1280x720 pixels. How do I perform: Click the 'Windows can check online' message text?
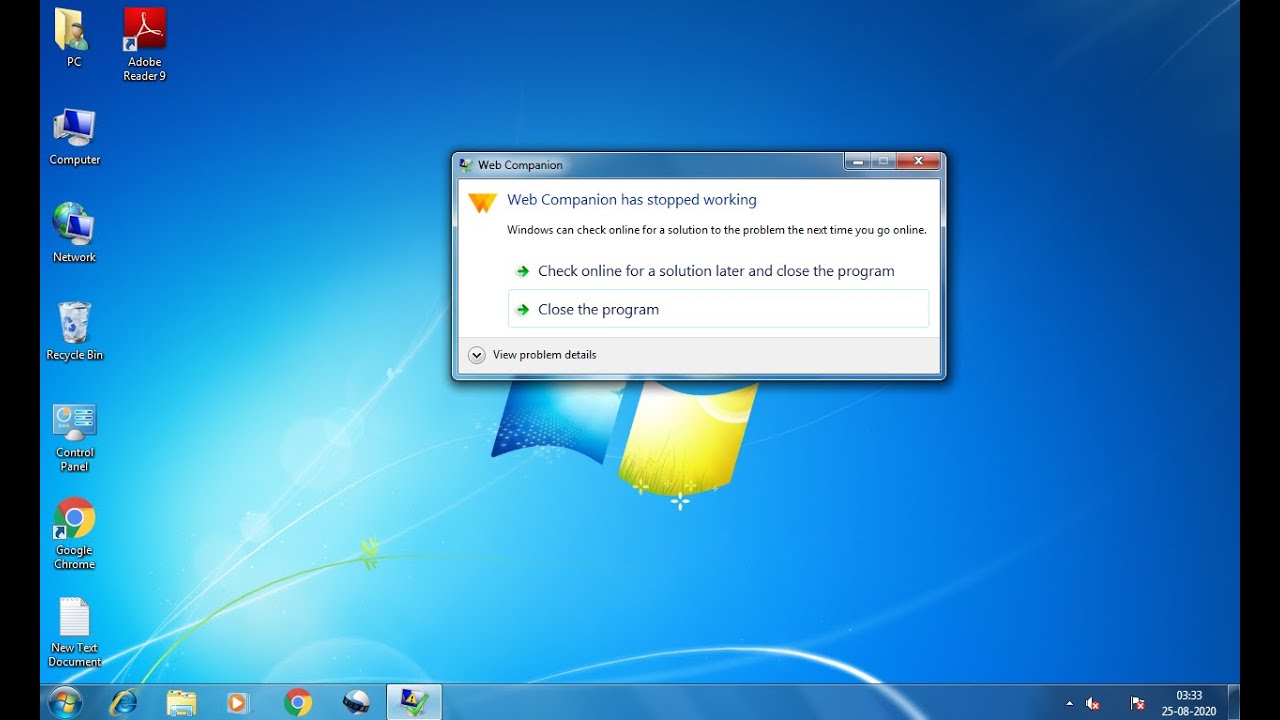coord(717,230)
